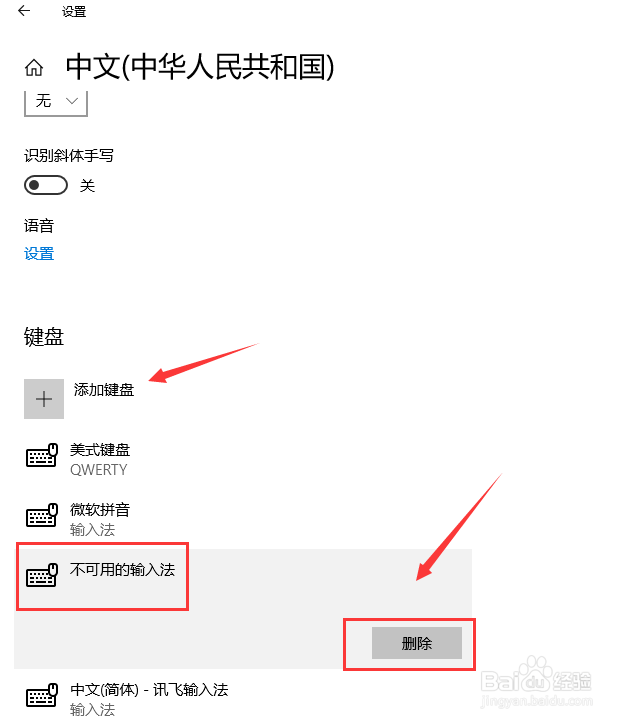This screenshot has width=627, height=723.
Task: Click the back arrow in the Settings header
Action: point(24,11)
